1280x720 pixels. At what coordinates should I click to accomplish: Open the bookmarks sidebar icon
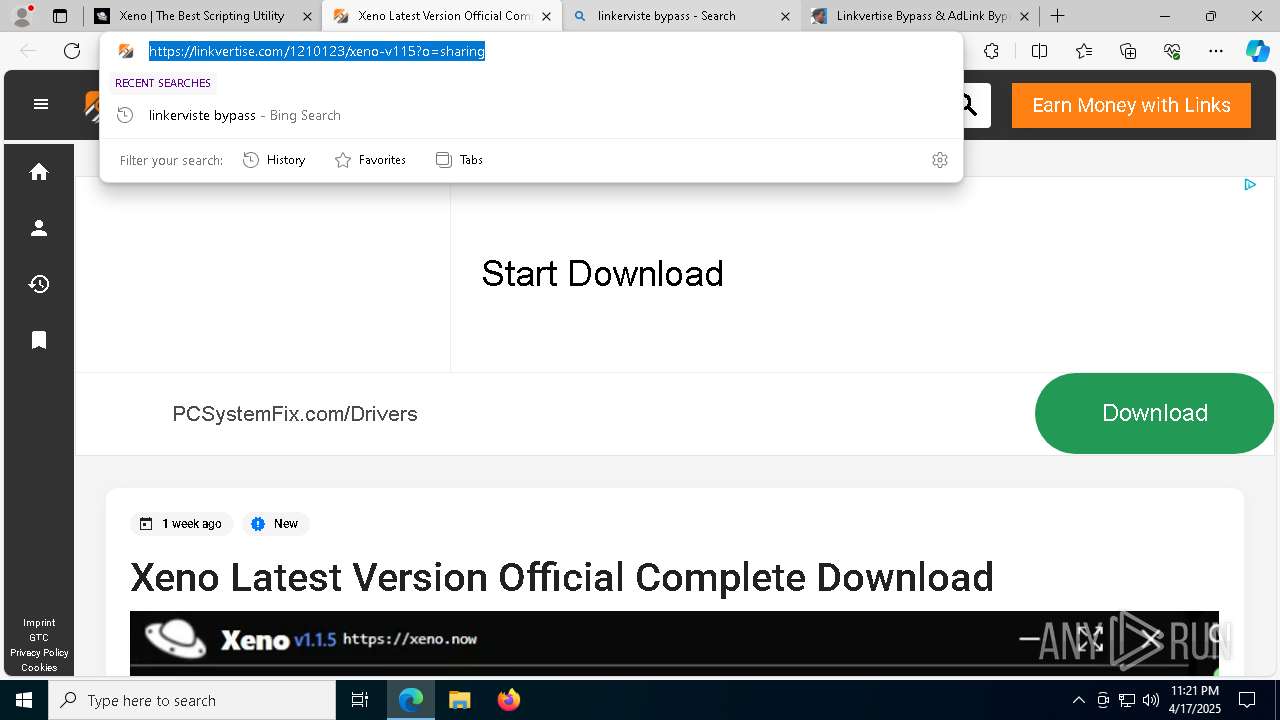pos(39,340)
